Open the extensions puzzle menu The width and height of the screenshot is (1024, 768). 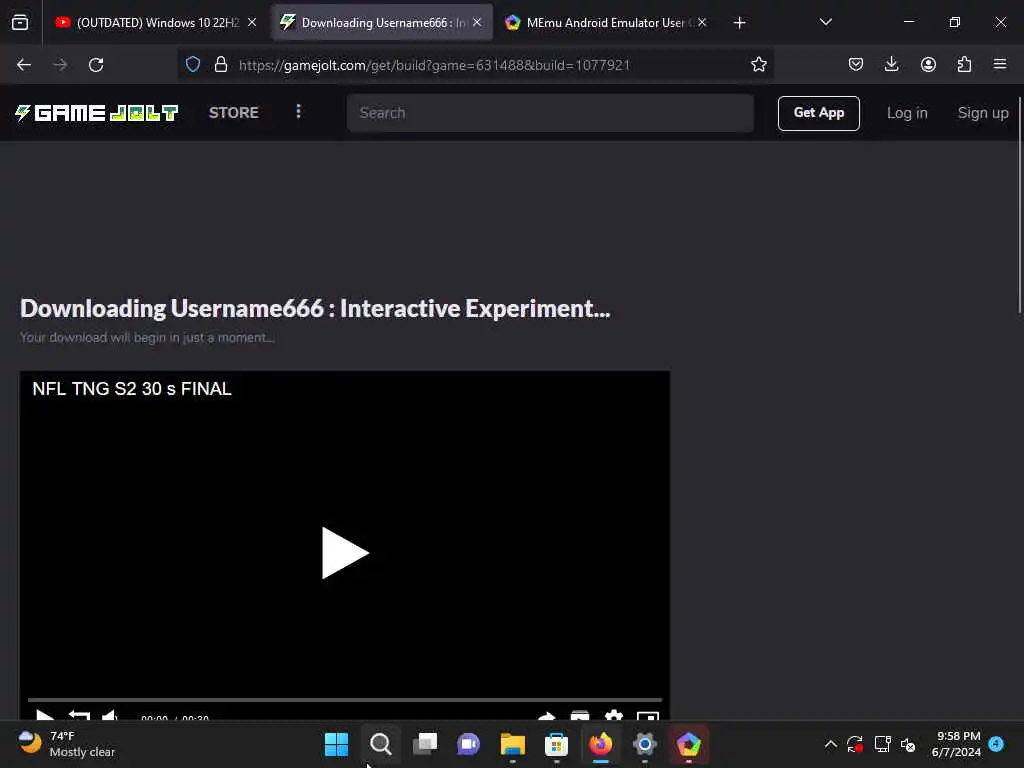(x=964, y=64)
